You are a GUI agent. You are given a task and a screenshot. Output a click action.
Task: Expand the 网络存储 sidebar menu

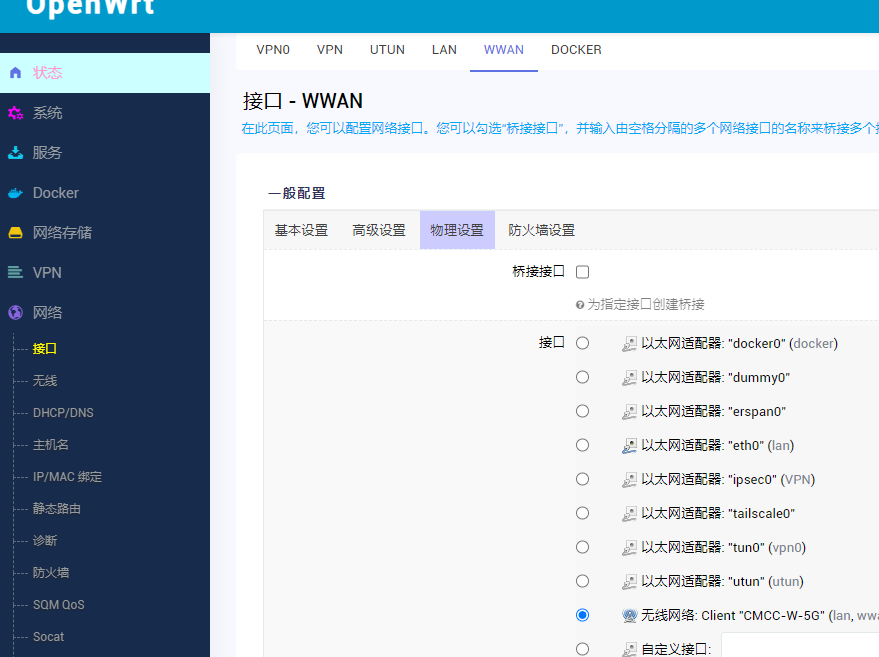105,233
